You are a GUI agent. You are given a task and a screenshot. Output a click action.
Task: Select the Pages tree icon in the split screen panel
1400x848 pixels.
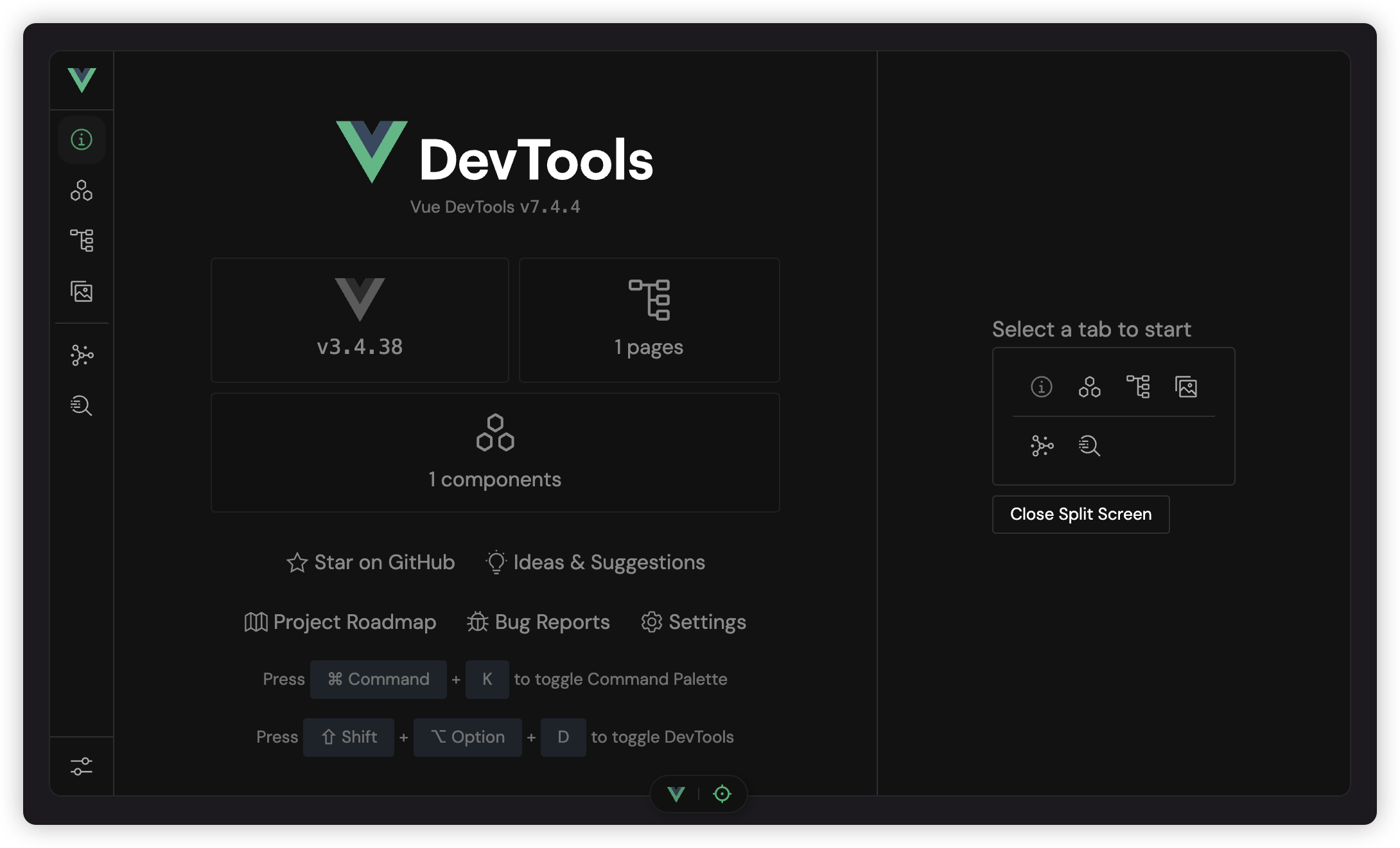tap(1138, 387)
